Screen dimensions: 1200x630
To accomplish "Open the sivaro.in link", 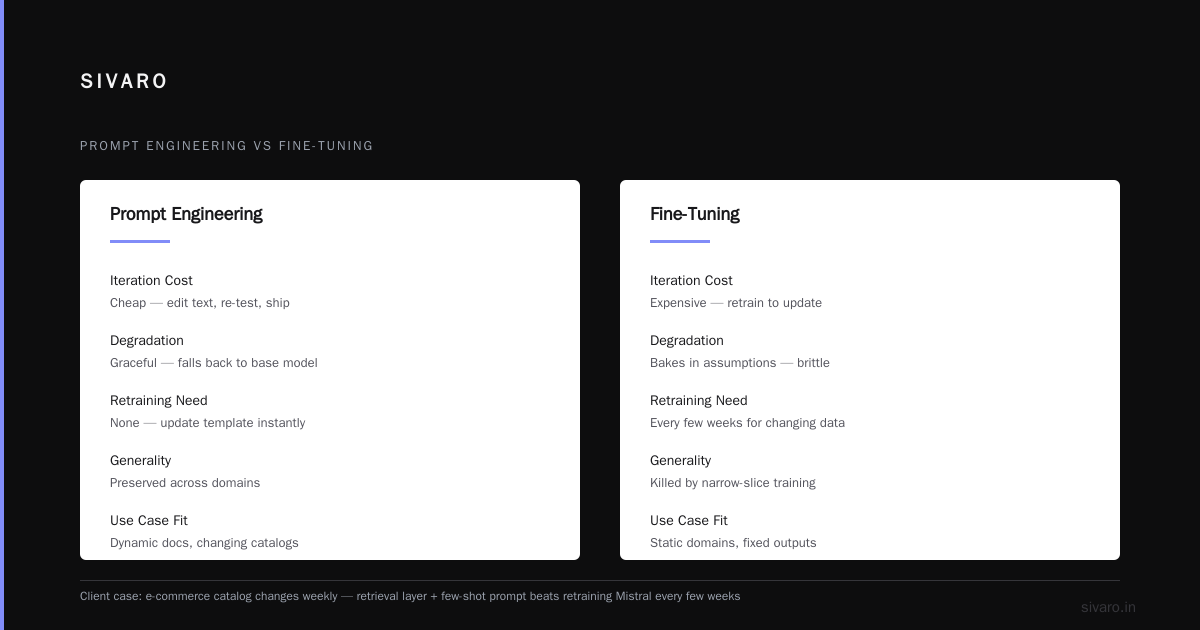I will [1108, 607].
